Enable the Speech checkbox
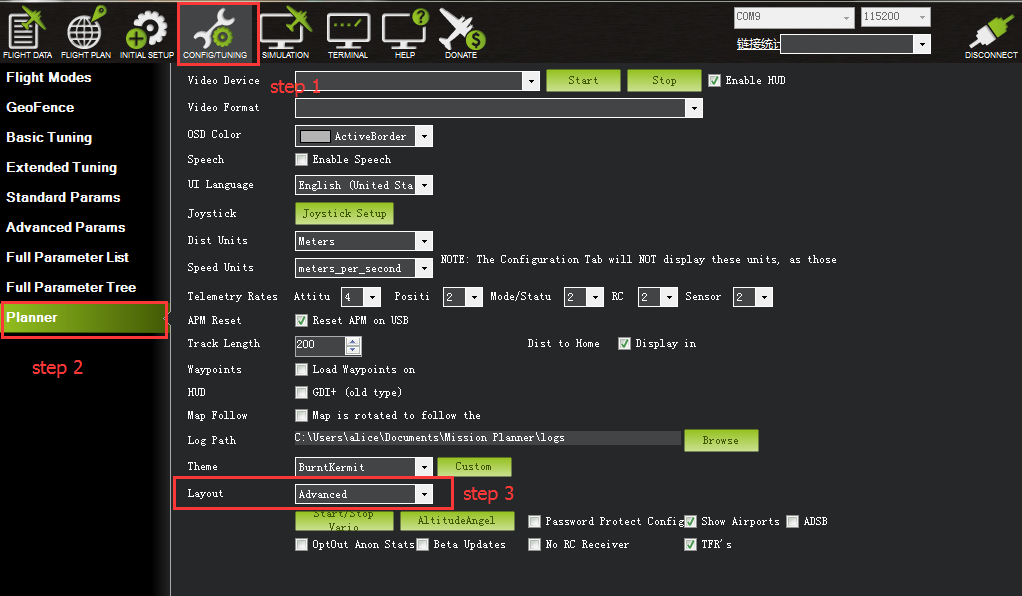Image resolution: width=1022 pixels, height=596 pixels. point(301,159)
